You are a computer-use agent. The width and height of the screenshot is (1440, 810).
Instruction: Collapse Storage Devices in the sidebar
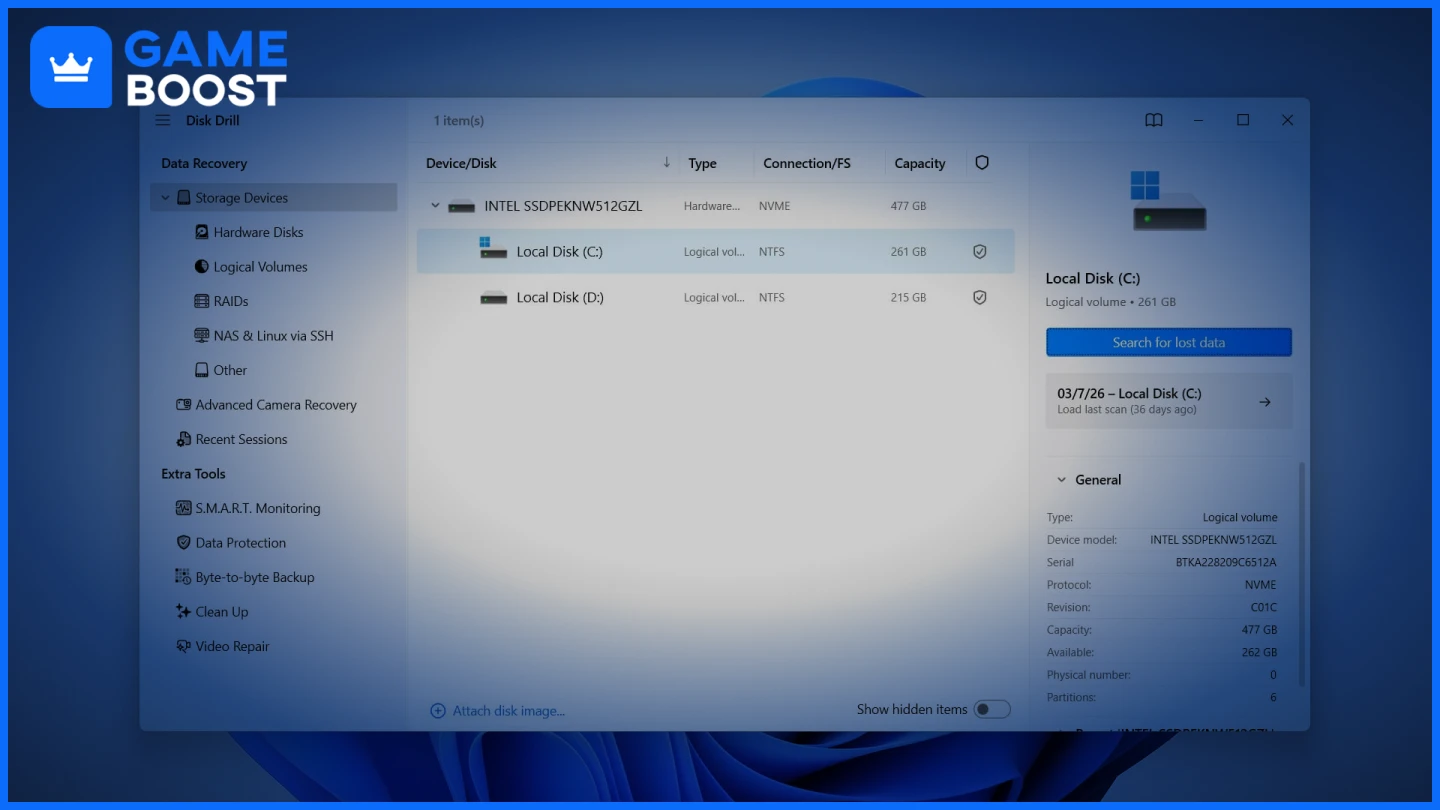166,197
